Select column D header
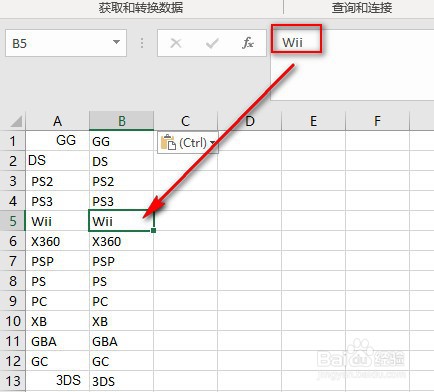The width and height of the screenshot is (434, 392). pyautogui.click(x=250, y=121)
